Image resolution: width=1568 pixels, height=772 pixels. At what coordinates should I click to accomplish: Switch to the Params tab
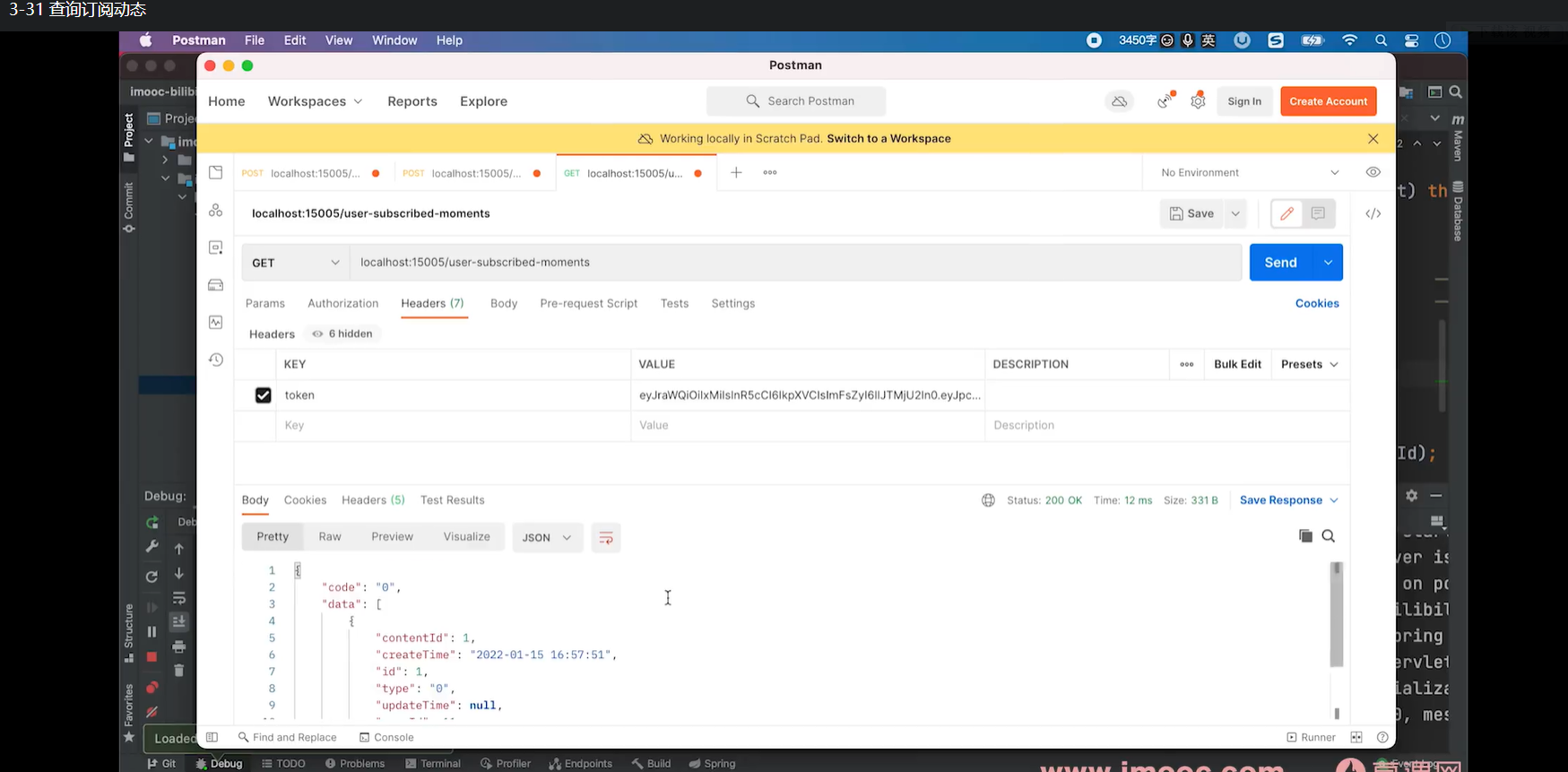pyautogui.click(x=265, y=303)
